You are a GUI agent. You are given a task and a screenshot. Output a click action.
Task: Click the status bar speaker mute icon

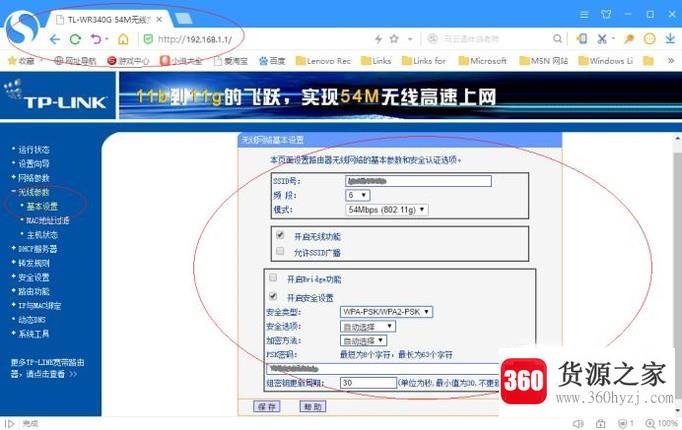(578, 423)
